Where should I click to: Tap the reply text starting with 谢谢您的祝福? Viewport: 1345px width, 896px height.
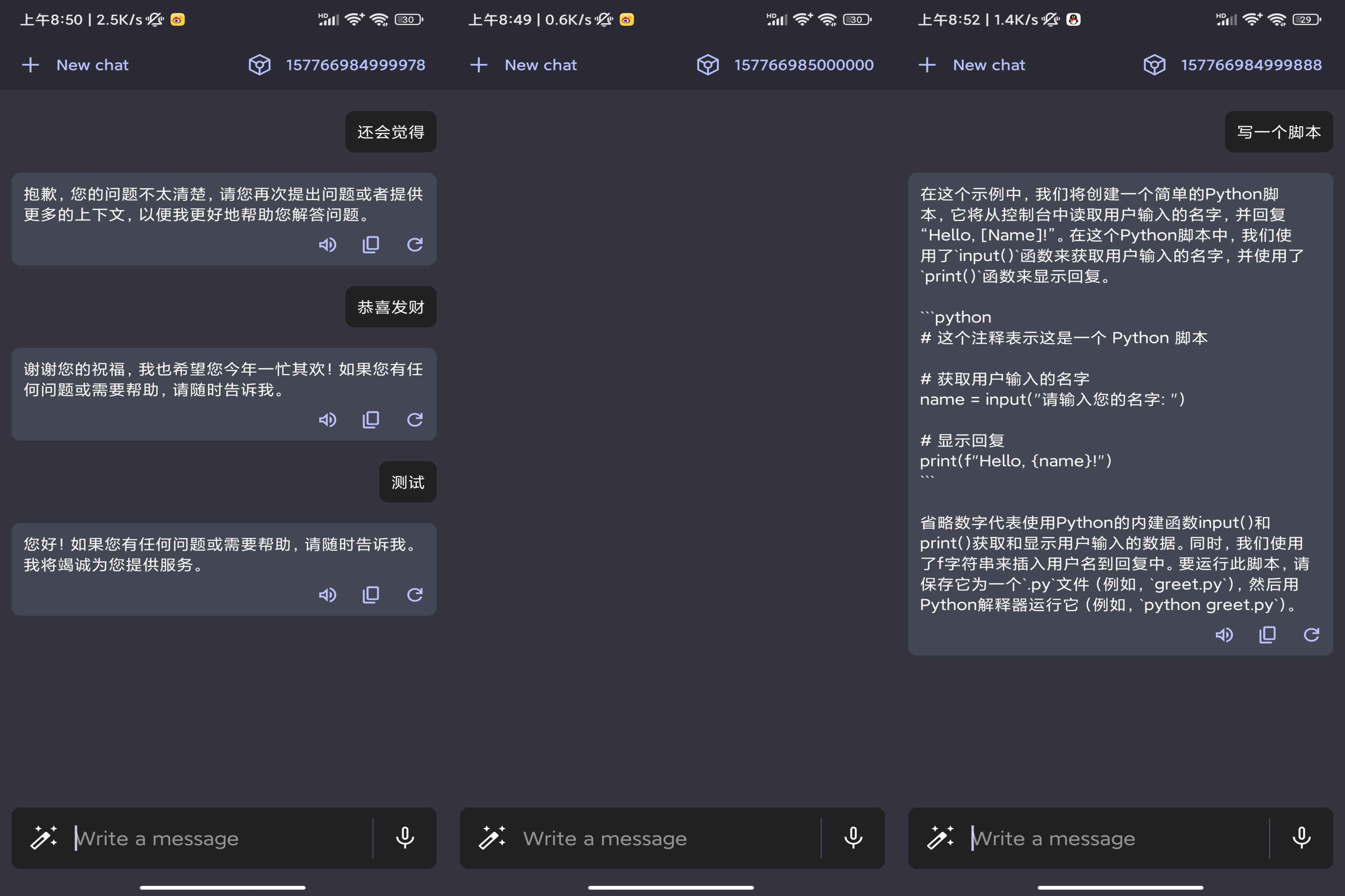coord(223,379)
